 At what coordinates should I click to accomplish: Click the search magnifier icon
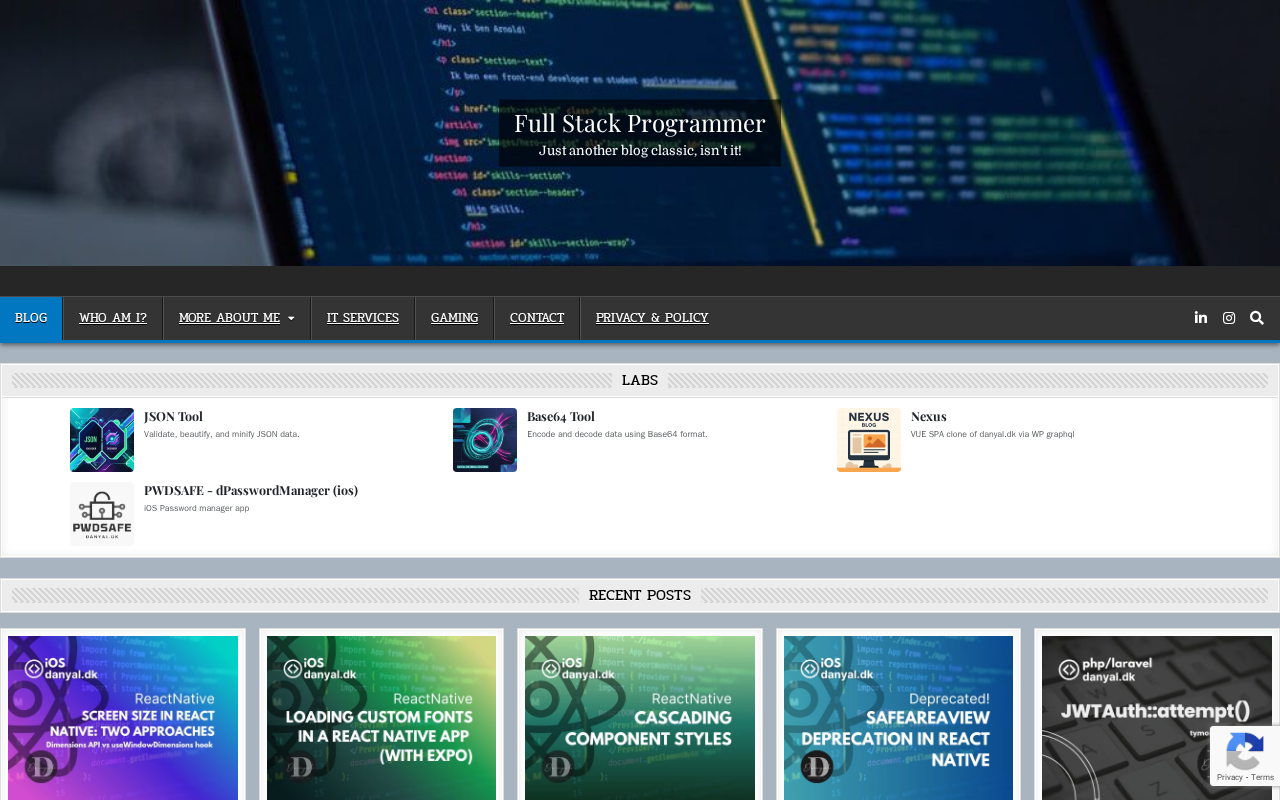coord(1256,318)
